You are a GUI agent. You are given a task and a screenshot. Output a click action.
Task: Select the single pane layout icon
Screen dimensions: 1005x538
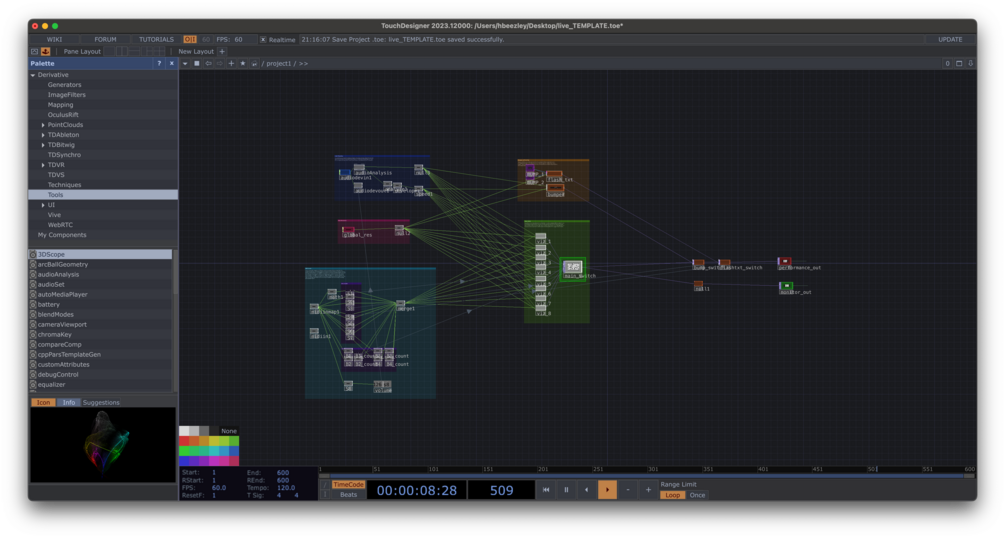pyautogui.click(x=109, y=51)
